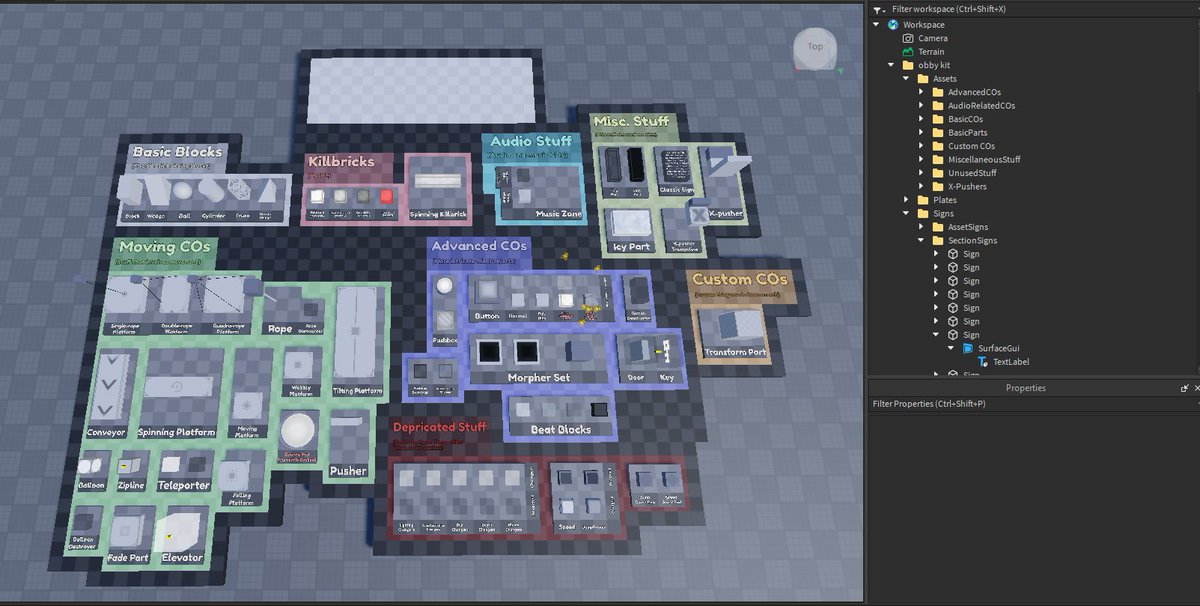Focus the Filter Properties search field

tap(1032, 404)
